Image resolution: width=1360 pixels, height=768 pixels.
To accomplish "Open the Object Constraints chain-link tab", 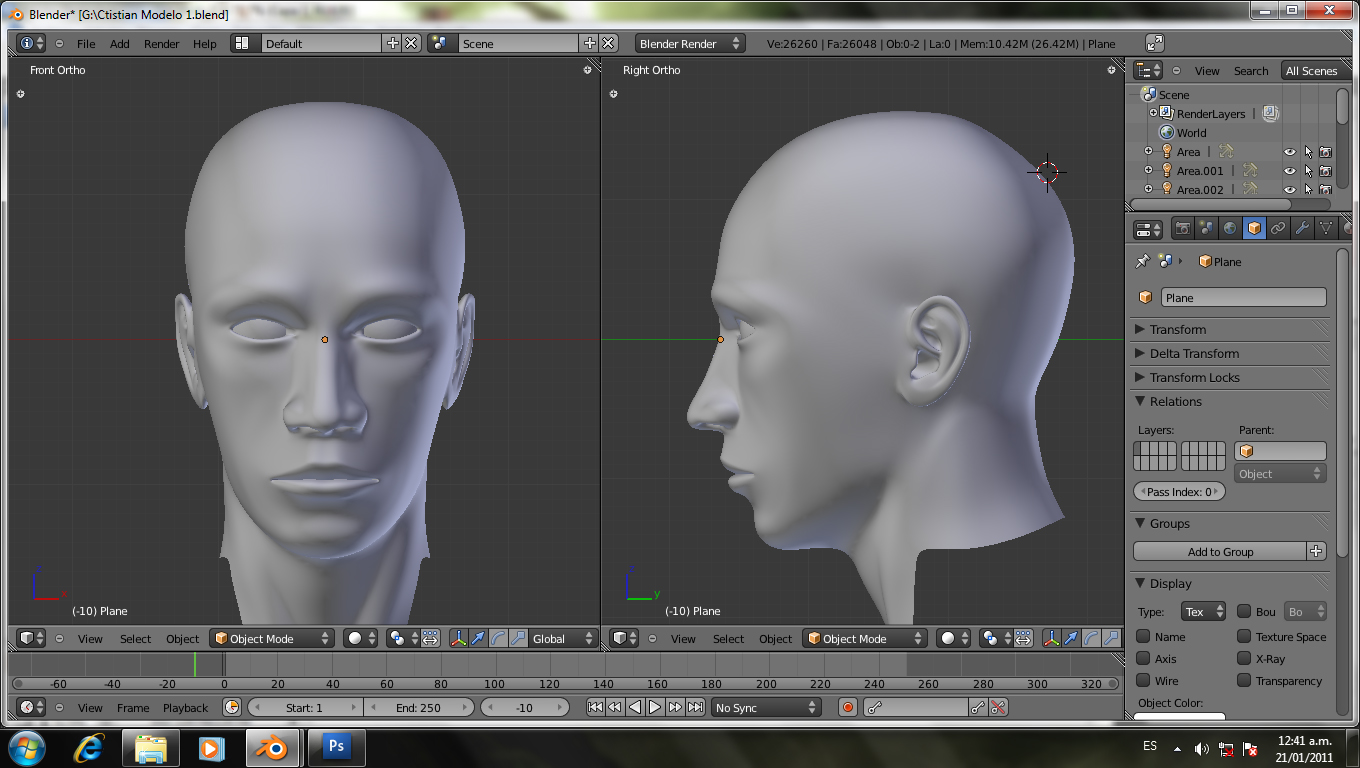I will click(1278, 229).
